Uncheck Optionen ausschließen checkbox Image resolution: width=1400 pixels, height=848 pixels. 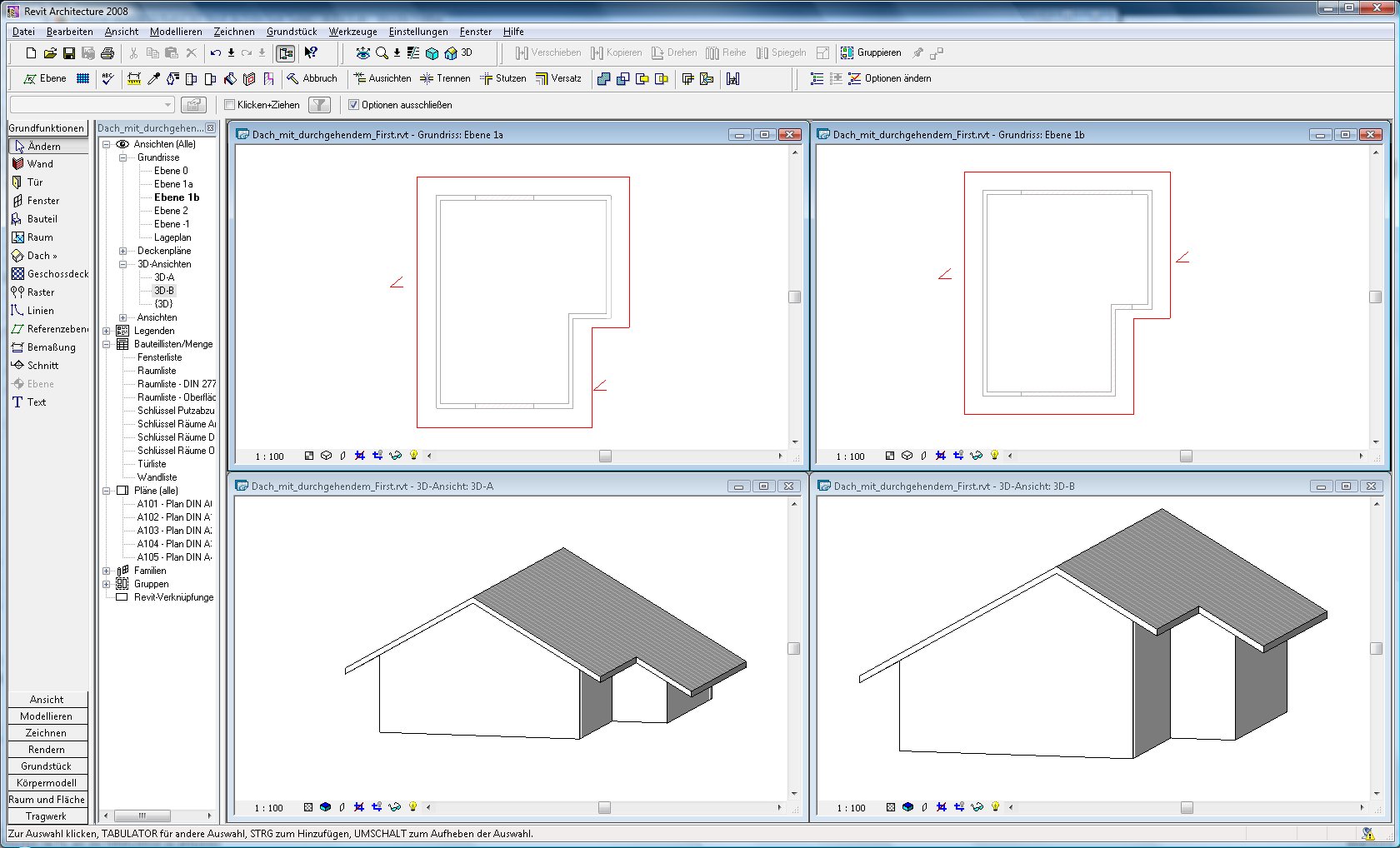tap(353, 105)
